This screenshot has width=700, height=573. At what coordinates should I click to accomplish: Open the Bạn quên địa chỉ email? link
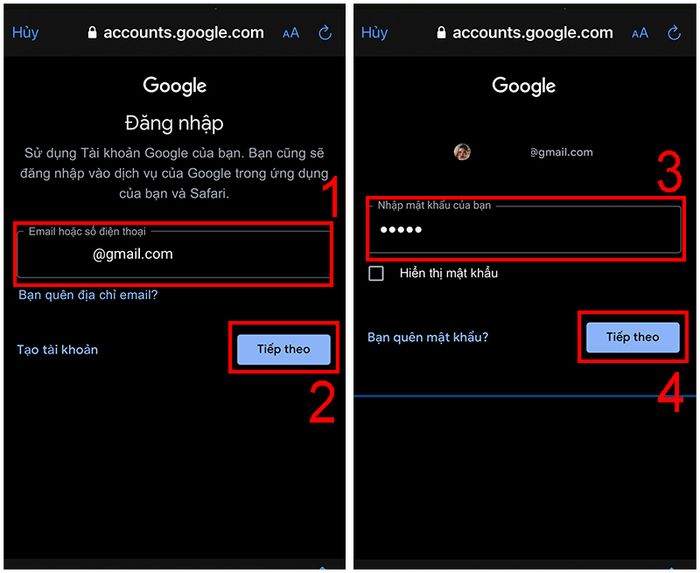[88, 295]
